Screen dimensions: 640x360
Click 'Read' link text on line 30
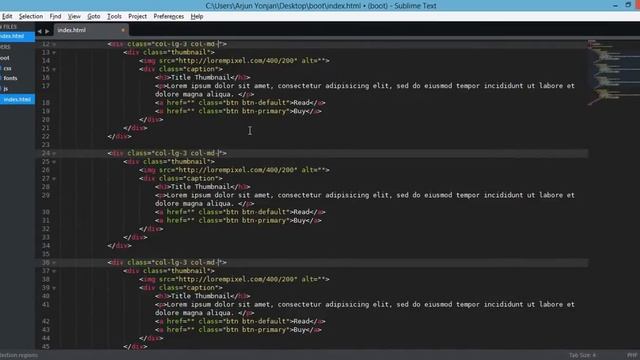click(x=301, y=212)
